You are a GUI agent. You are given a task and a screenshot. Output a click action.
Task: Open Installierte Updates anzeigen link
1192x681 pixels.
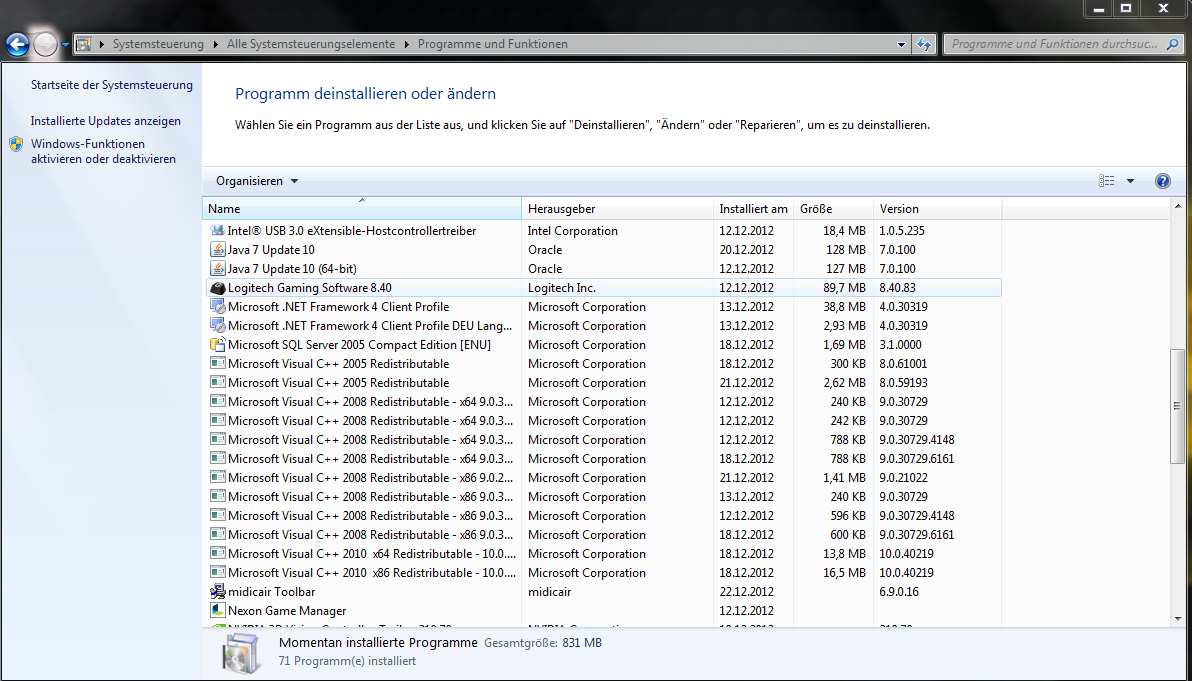pos(106,121)
